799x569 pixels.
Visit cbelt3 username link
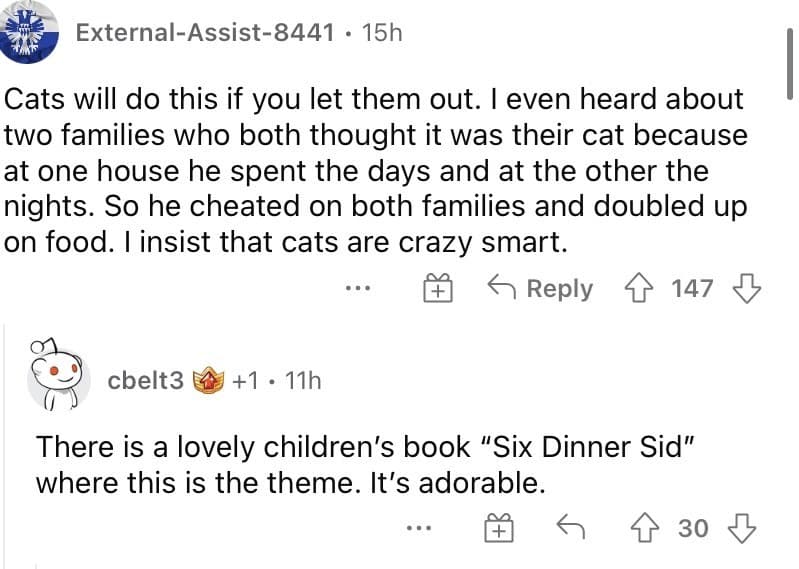point(146,380)
